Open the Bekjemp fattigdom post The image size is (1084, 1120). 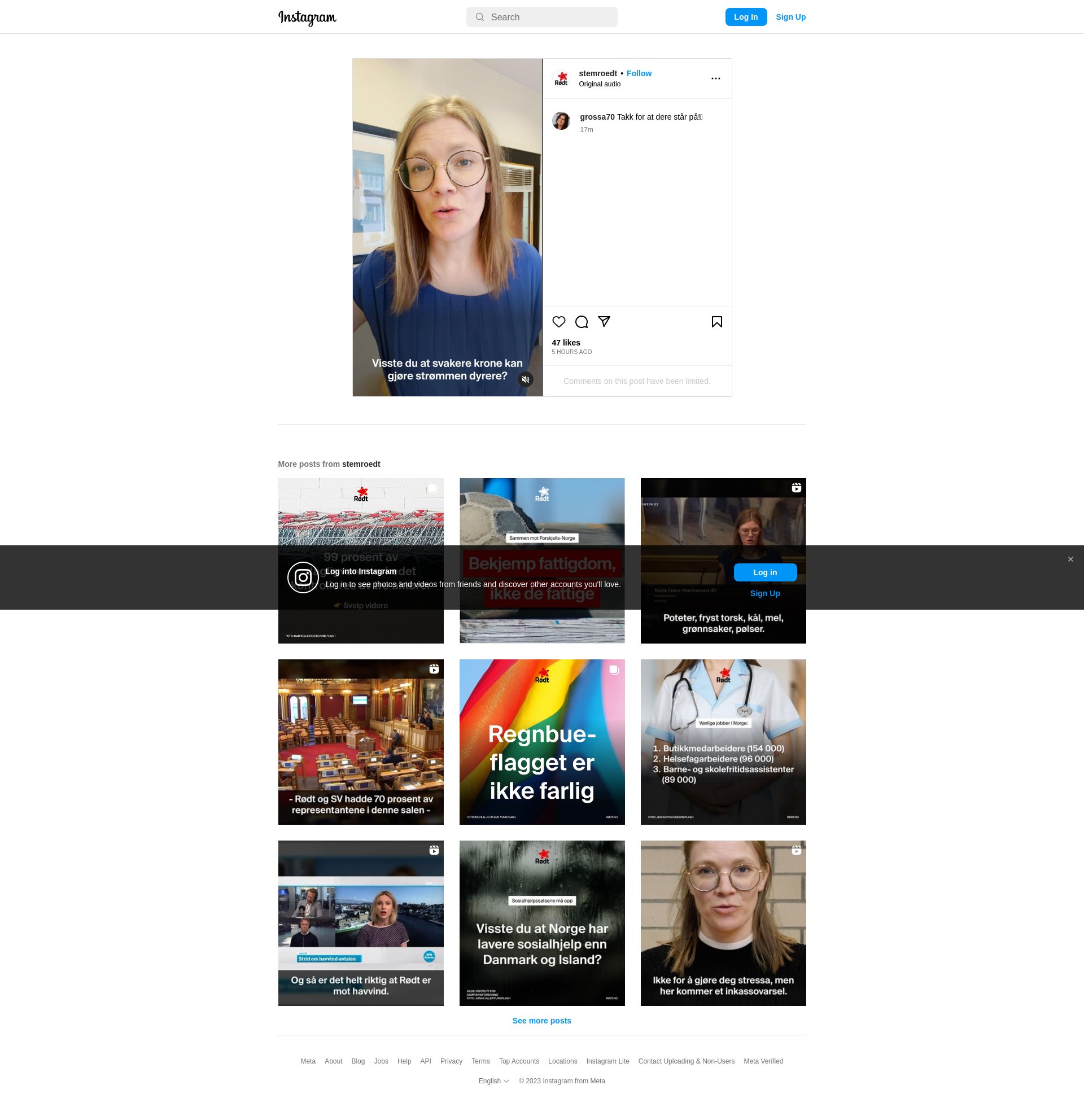click(x=541, y=561)
